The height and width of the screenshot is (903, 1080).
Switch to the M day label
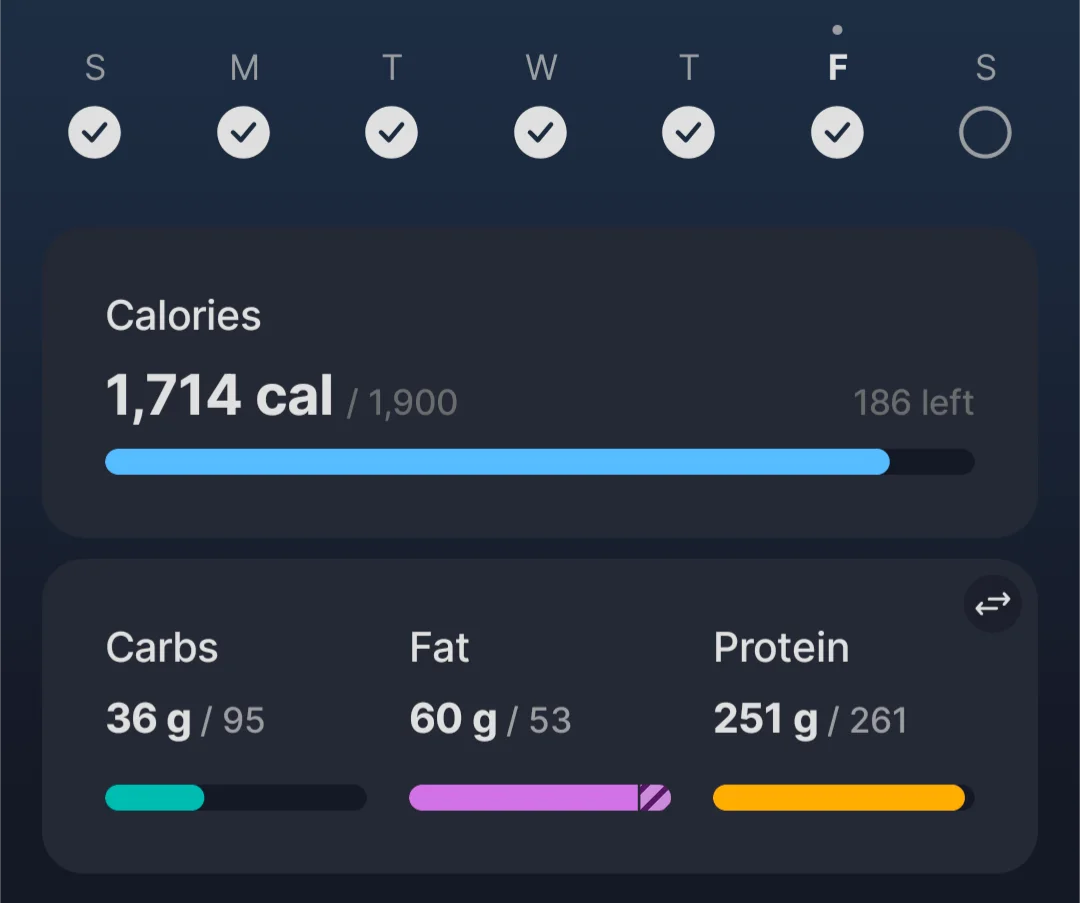(244, 68)
